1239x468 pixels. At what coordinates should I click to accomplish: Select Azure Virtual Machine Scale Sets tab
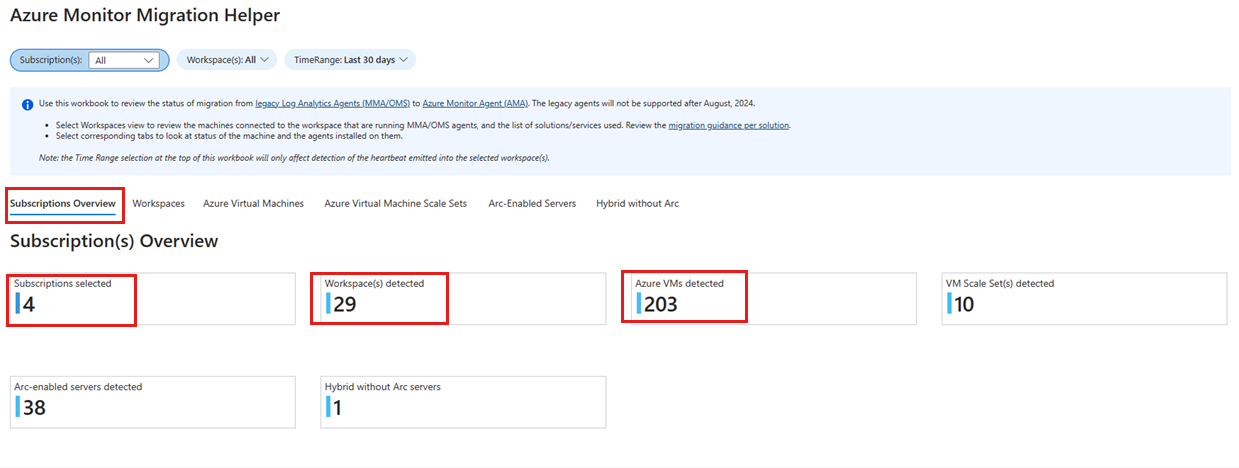395,203
